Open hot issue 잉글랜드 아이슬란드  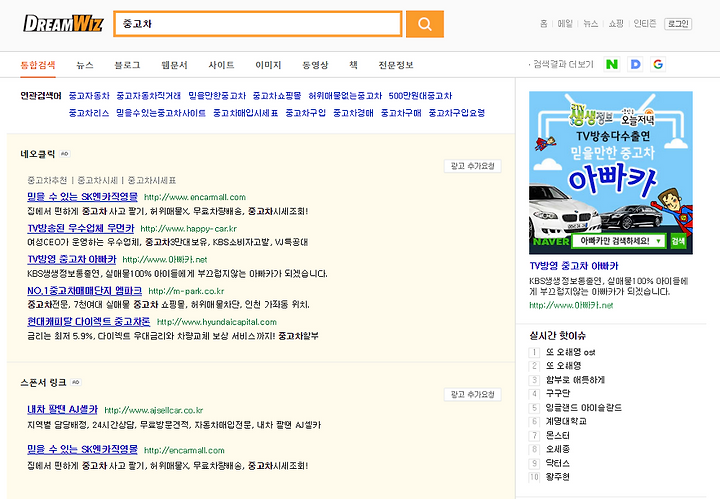click(x=584, y=408)
